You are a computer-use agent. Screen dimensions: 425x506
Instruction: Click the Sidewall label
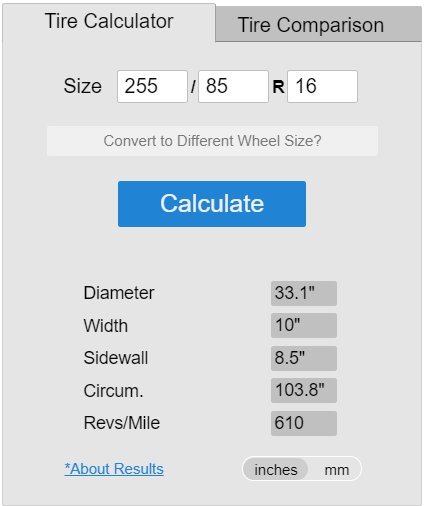click(x=116, y=358)
